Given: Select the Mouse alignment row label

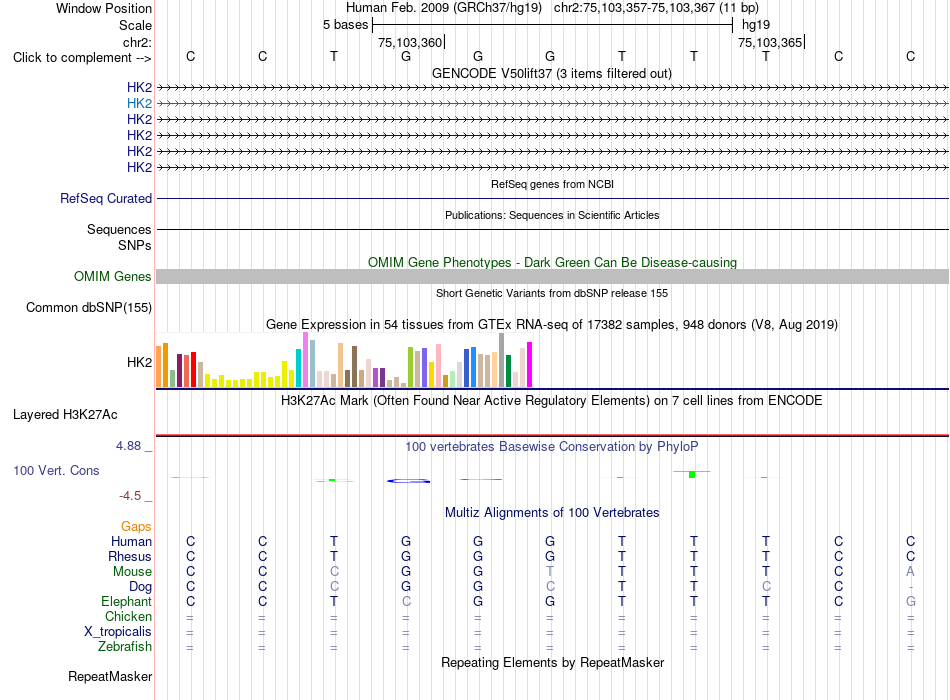Looking at the screenshot, I should tap(133, 572).
